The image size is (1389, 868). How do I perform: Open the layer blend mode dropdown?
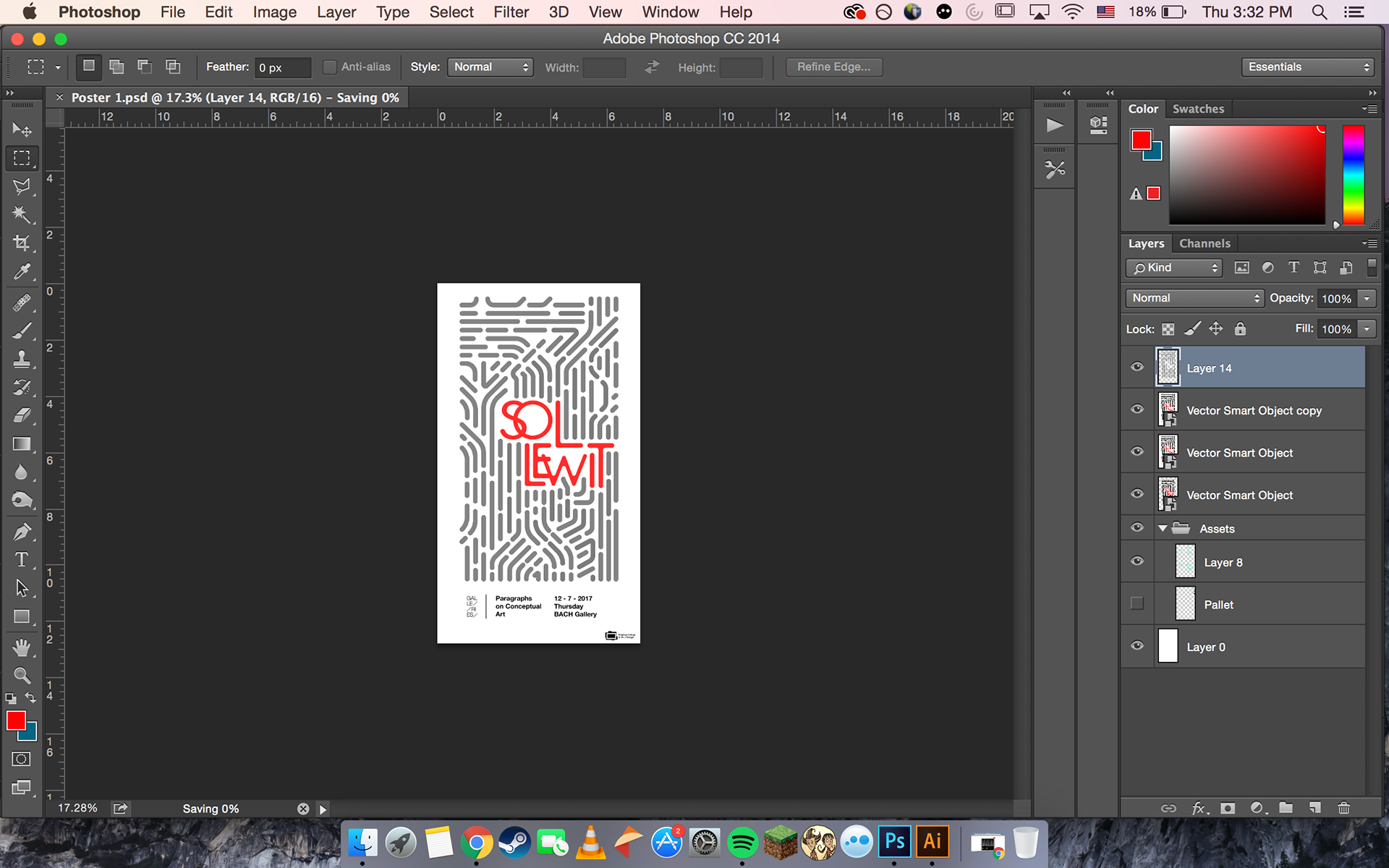pyautogui.click(x=1194, y=298)
